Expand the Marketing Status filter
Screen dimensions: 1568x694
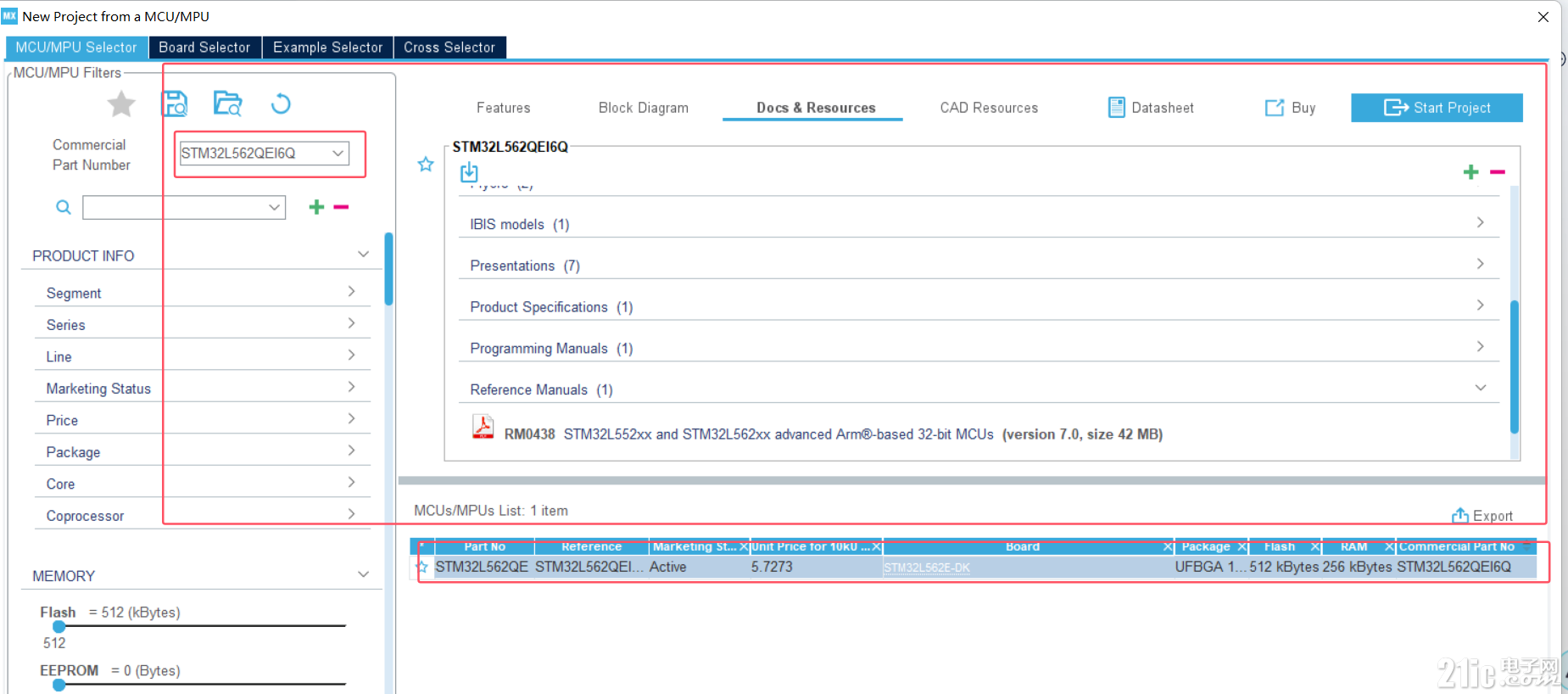351,387
